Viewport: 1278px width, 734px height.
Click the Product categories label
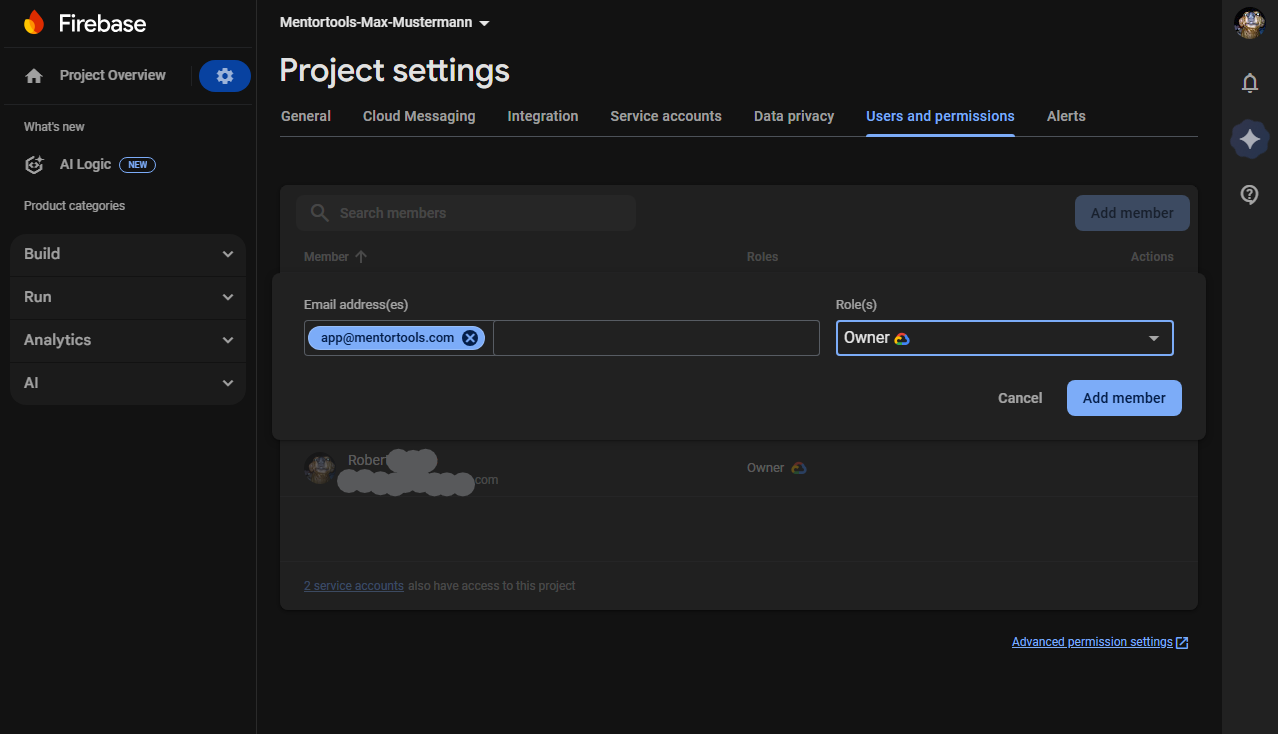click(74, 206)
